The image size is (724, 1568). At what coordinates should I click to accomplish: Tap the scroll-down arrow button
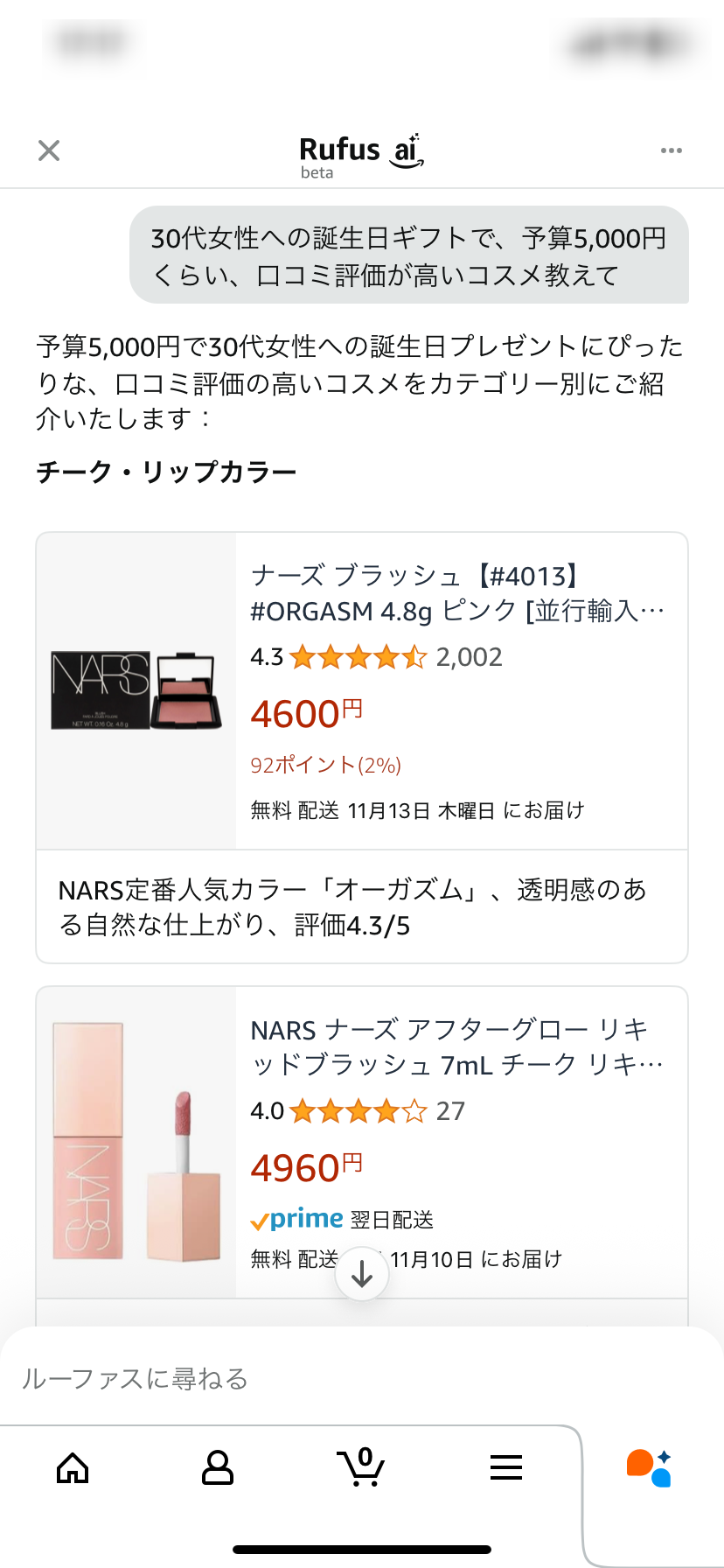[x=362, y=1274]
